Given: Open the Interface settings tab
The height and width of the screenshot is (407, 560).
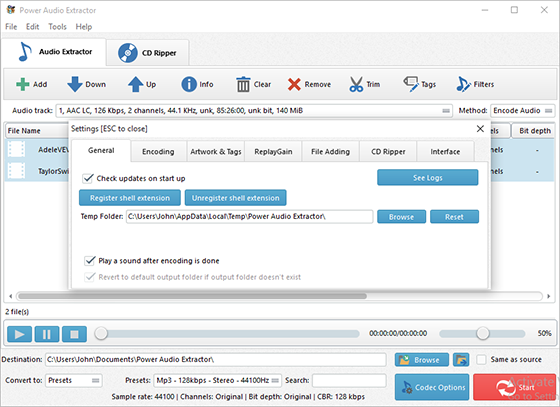Looking at the screenshot, I should [445, 152].
